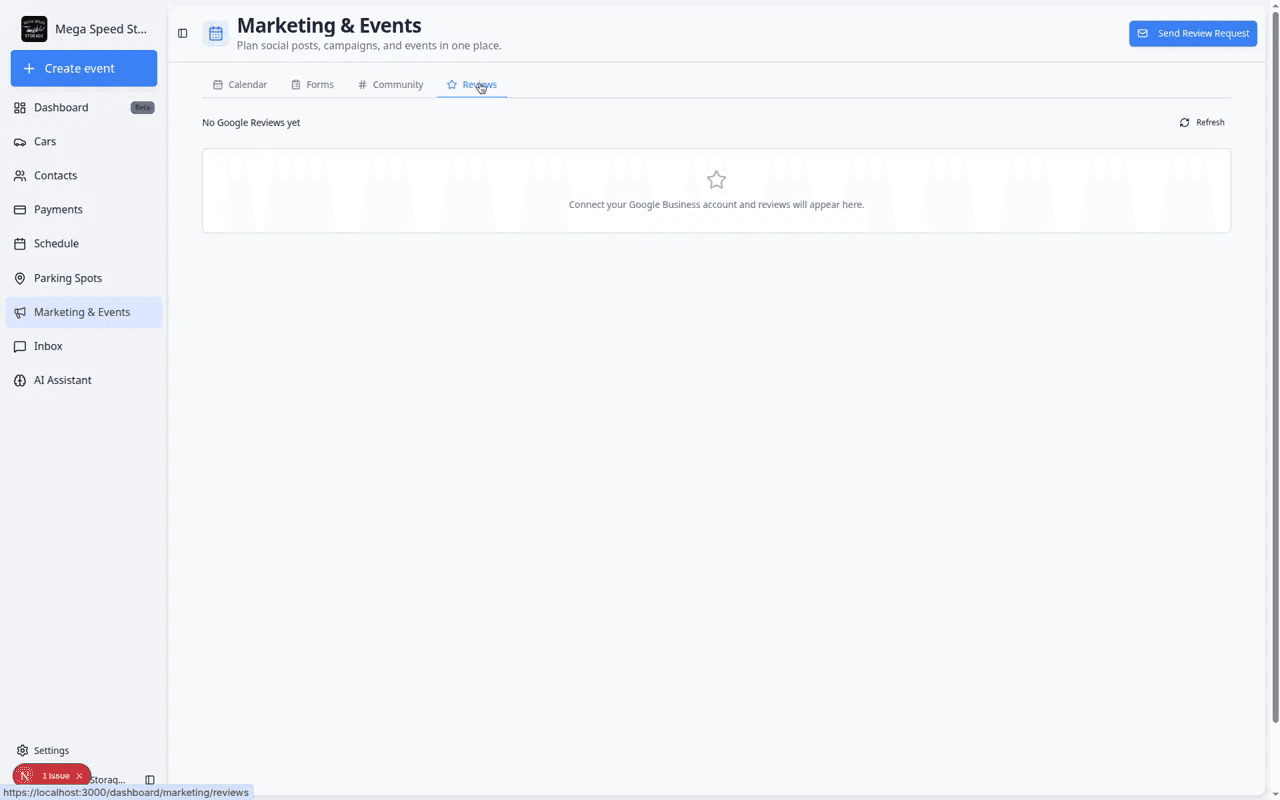The image size is (1280, 800).
Task: Go to Payments in sidebar
Action: pyautogui.click(x=58, y=209)
